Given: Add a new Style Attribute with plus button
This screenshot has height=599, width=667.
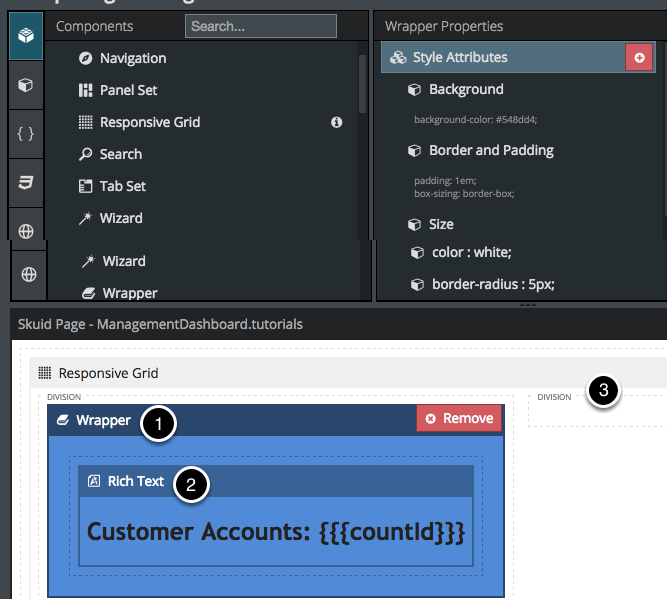Looking at the screenshot, I should (639, 58).
